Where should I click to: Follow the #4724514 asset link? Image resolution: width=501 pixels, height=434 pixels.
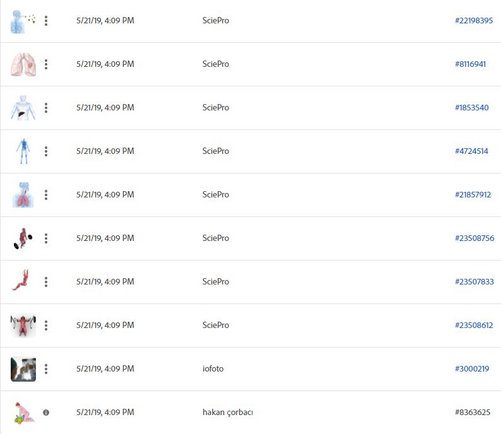point(471,151)
